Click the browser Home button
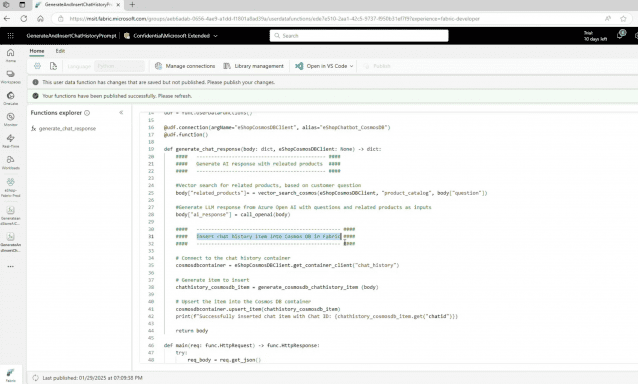 (40, 19)
